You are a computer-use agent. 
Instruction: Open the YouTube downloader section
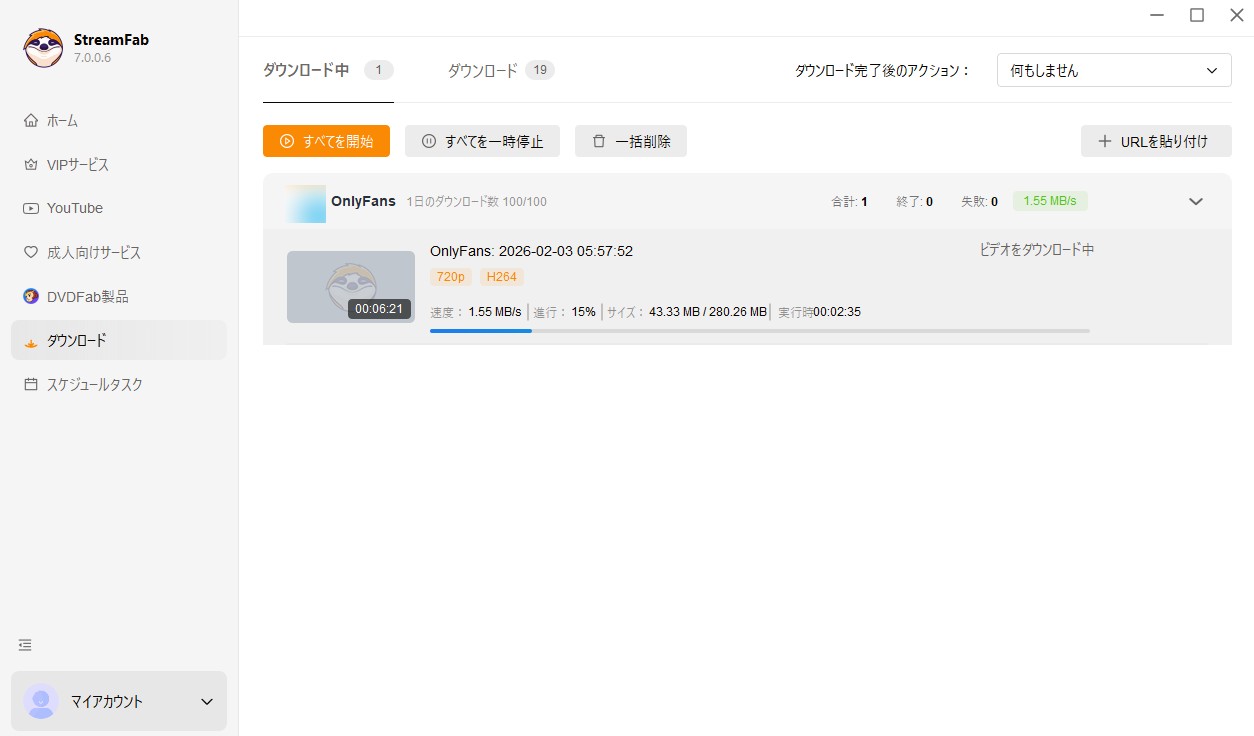pyautogui.click(x=74, y=208)
